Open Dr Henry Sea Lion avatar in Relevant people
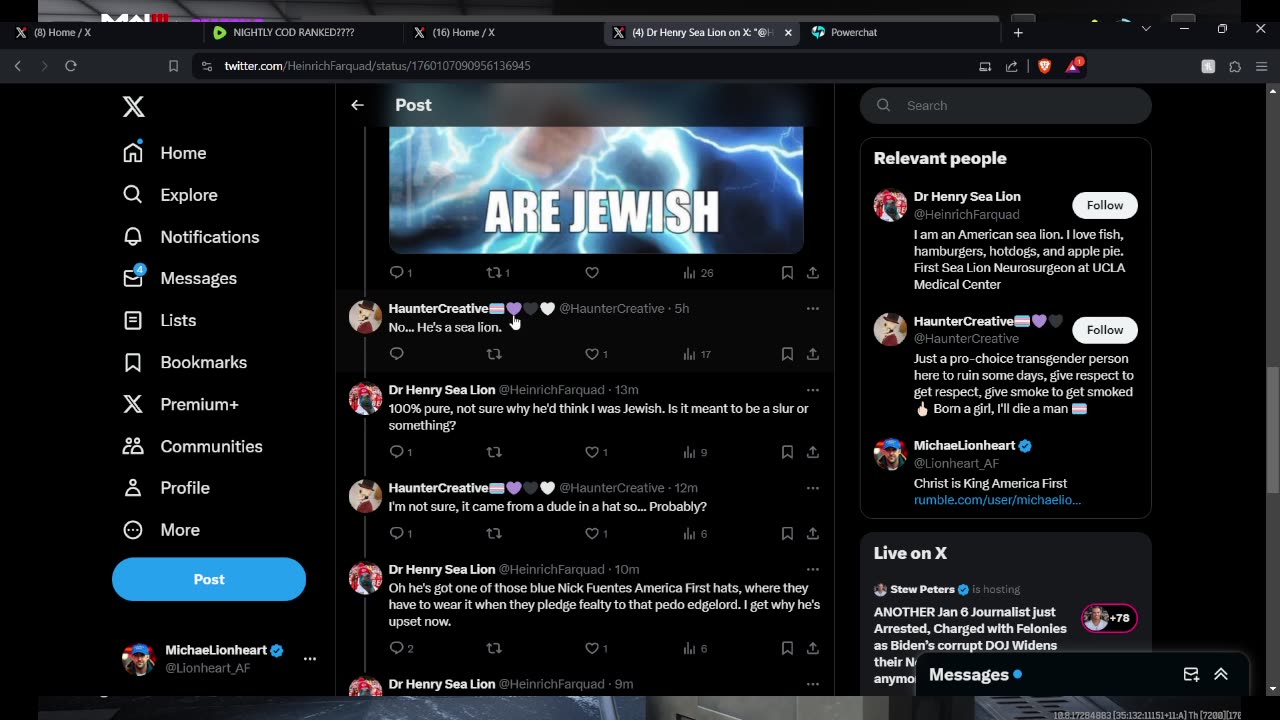Viewport: 1280px width, 720px height. 890,205
